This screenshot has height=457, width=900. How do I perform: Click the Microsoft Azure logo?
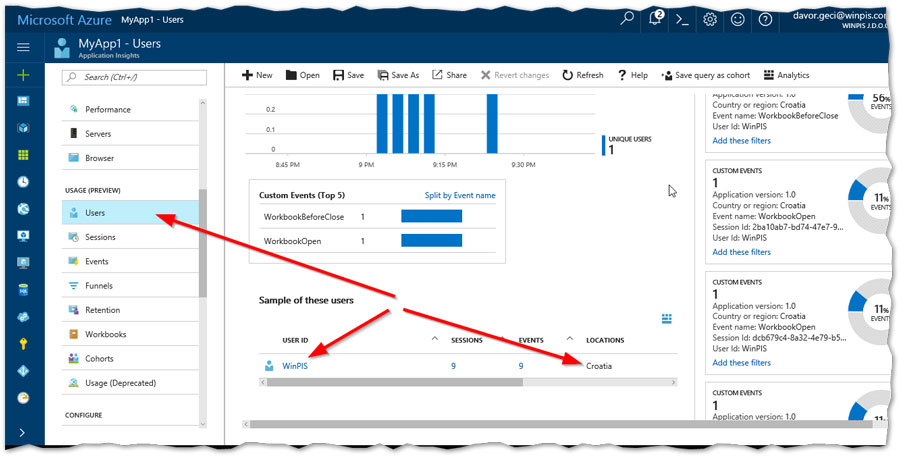click(64, 20)
